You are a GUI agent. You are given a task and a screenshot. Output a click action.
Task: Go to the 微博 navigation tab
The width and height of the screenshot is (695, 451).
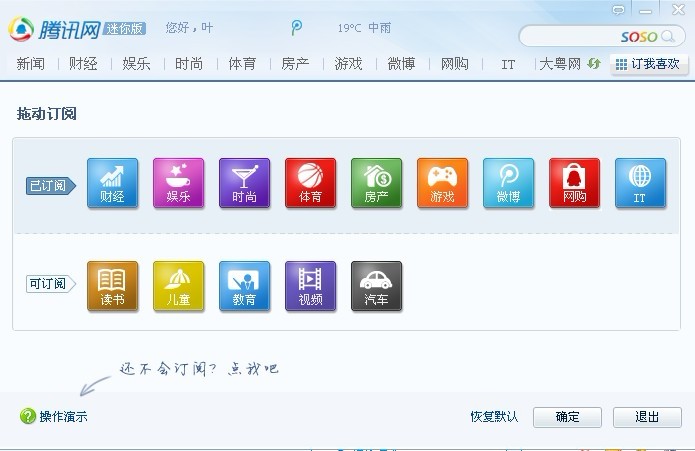click(401, 64)
